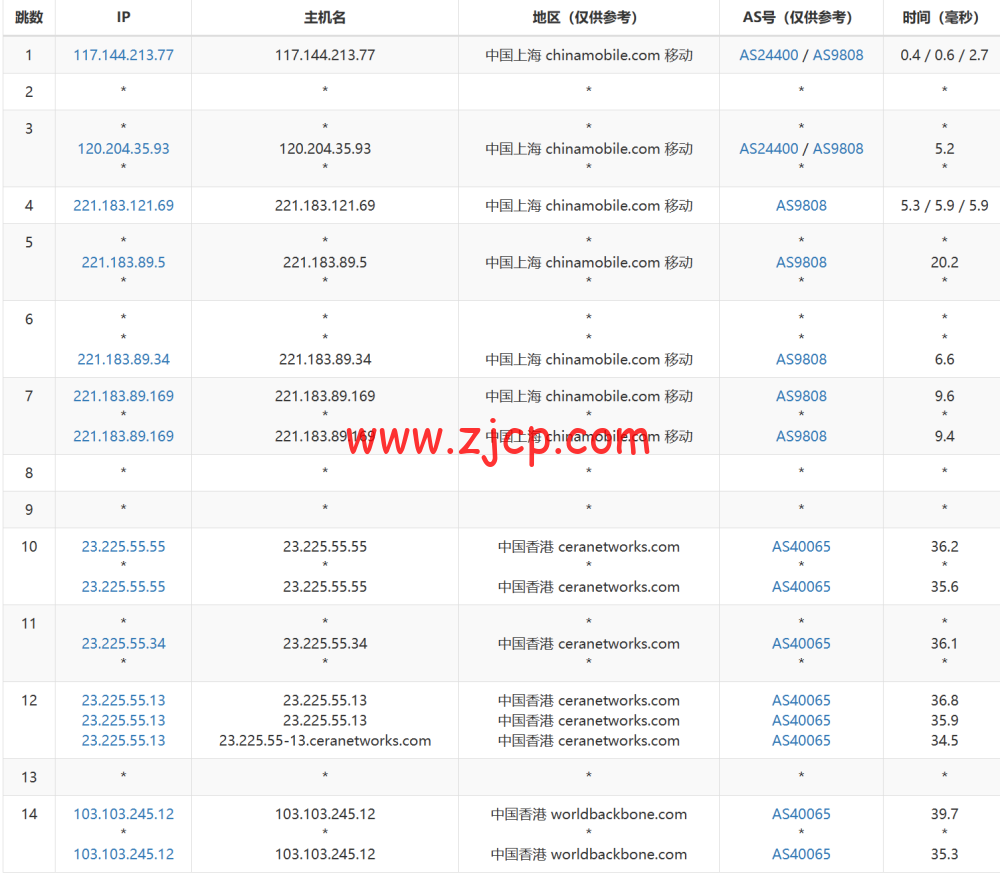Click the 时间（毫秒）column header
Screen dimensions: 1000x876
pyautogui.click(x=943, y=17)
